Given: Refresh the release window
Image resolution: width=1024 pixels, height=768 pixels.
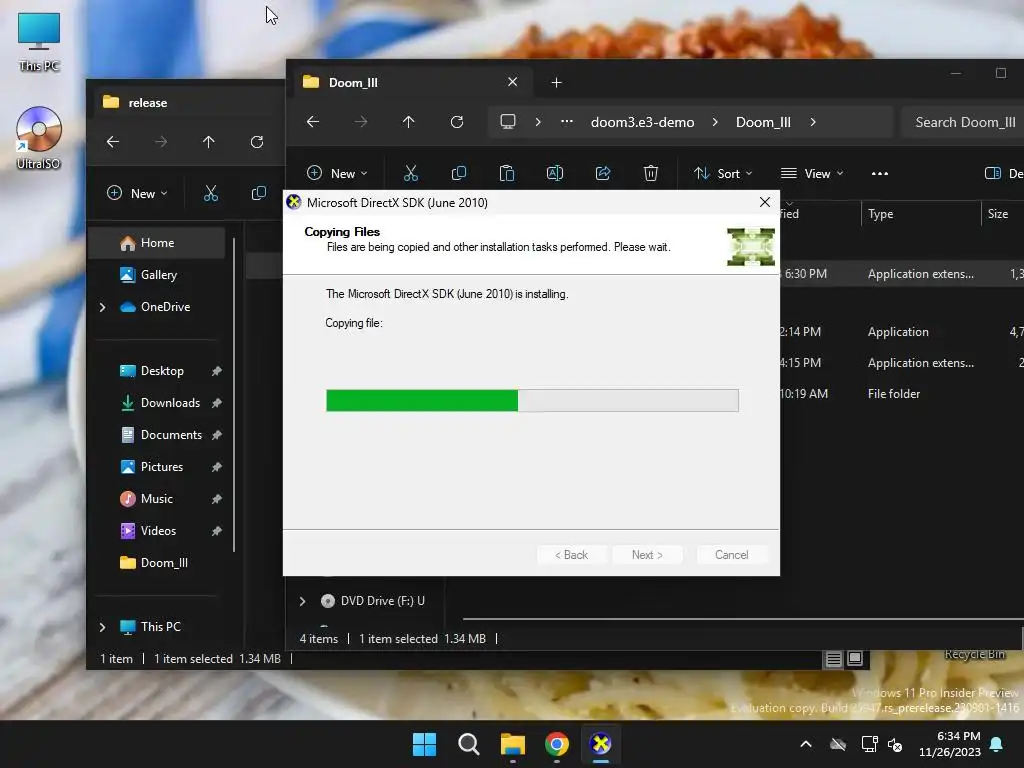Looking at the screenshot, I should pos(257,142).
